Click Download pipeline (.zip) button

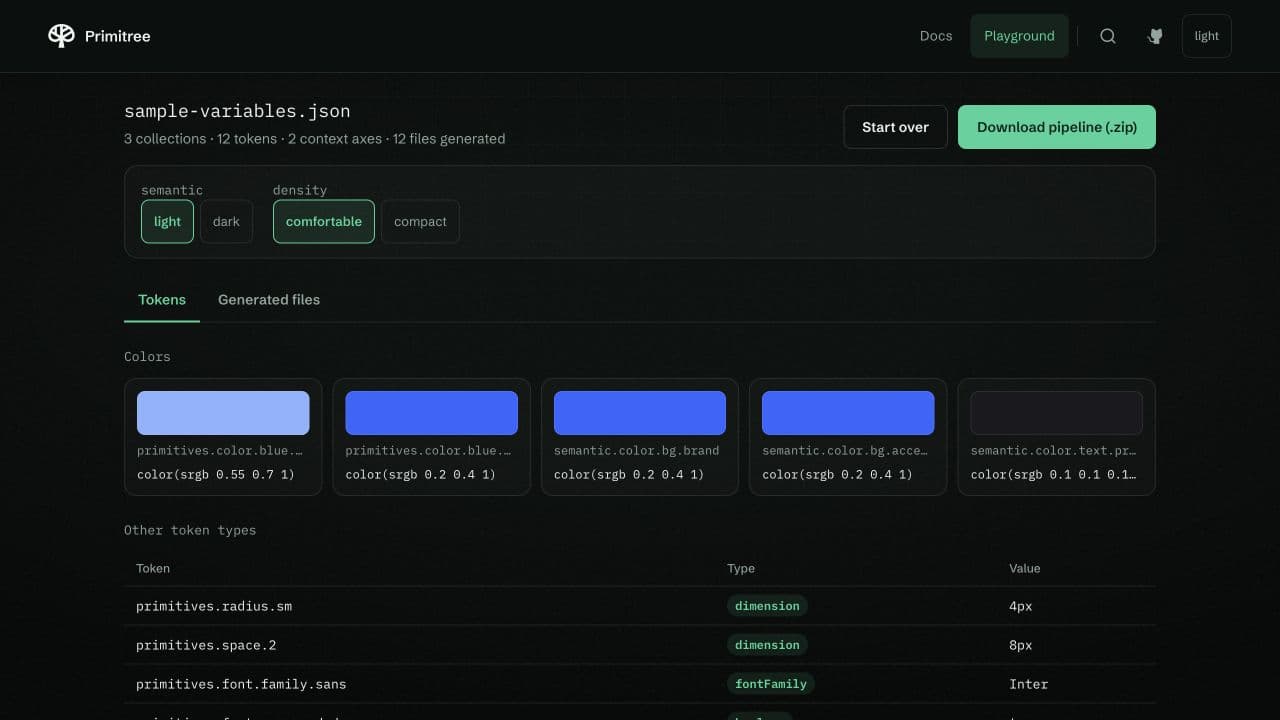click(1057, 127)
